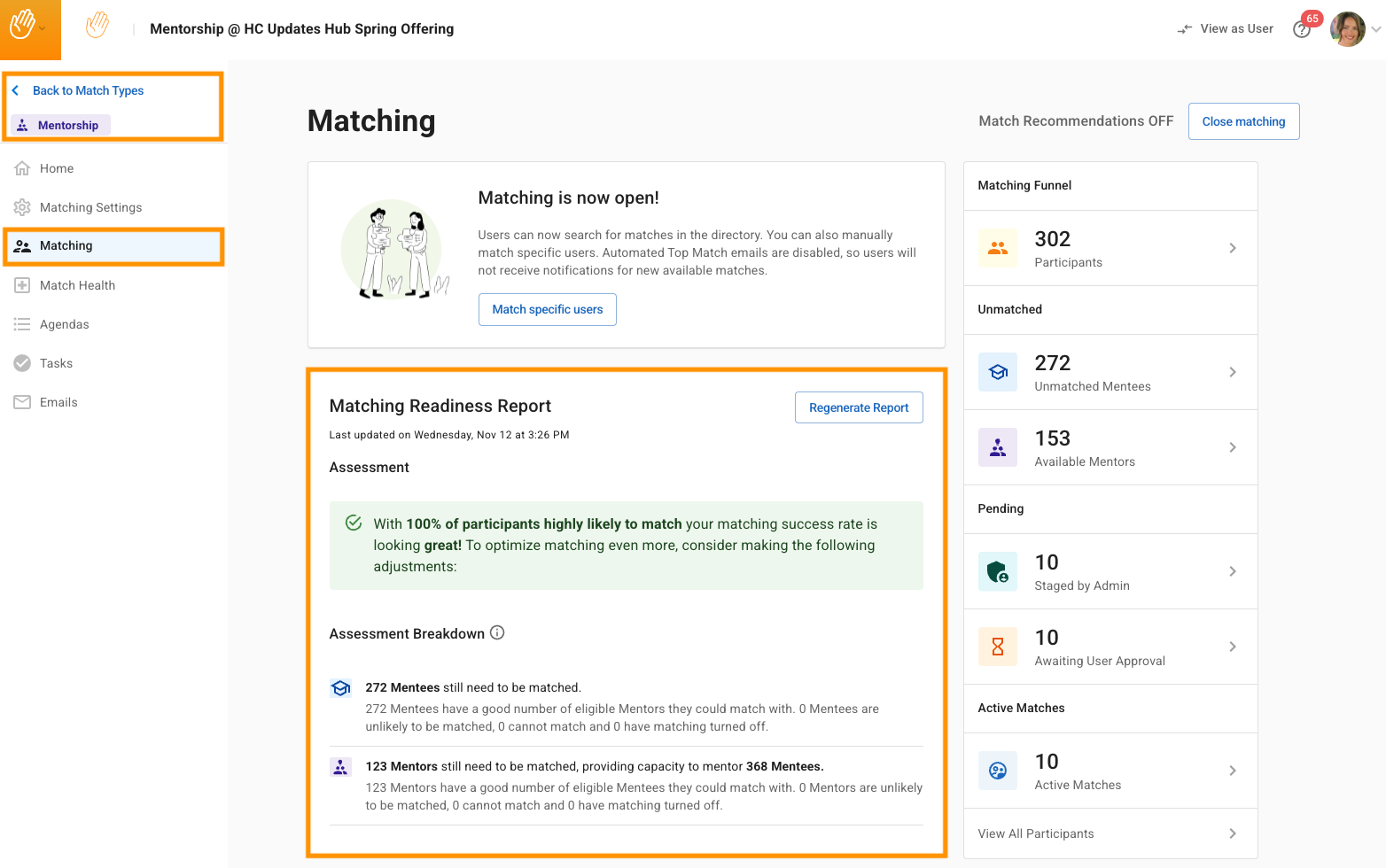Click the Match Health plus icon
The height and width of the screenshot is (868, 1386).
22,285
